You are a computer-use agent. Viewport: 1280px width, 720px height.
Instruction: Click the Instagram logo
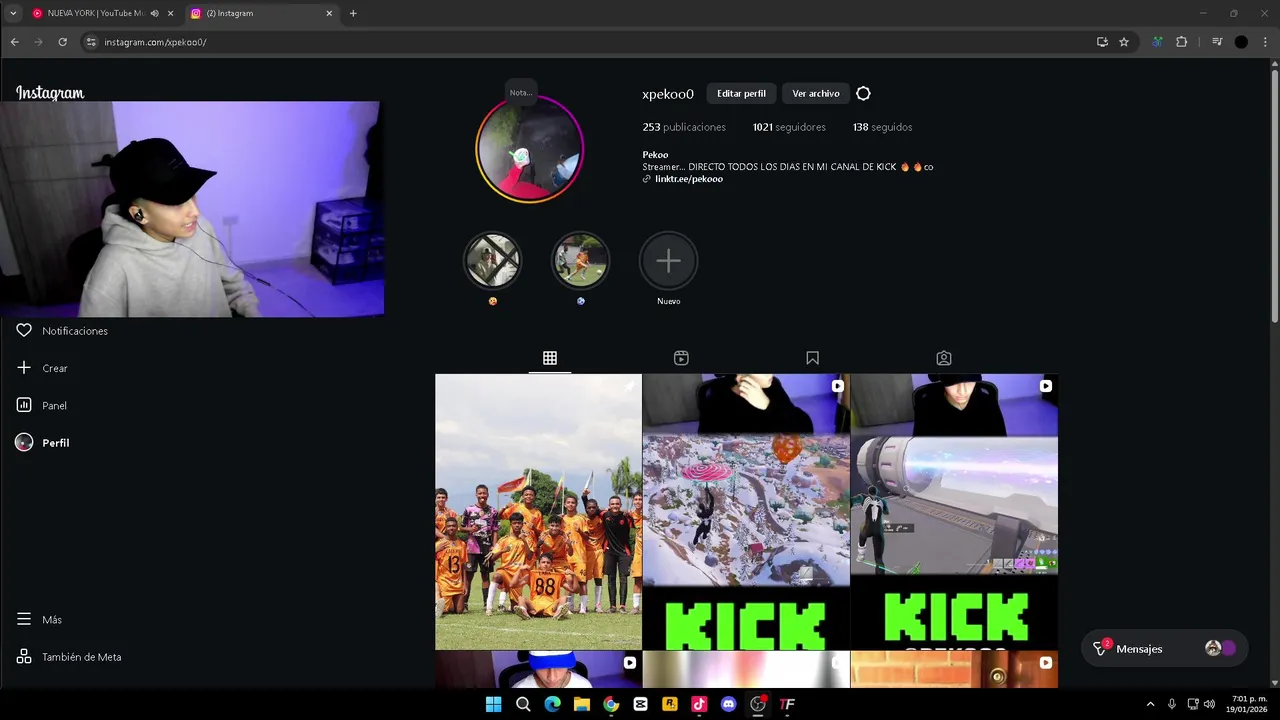click(x=50, y=93)
